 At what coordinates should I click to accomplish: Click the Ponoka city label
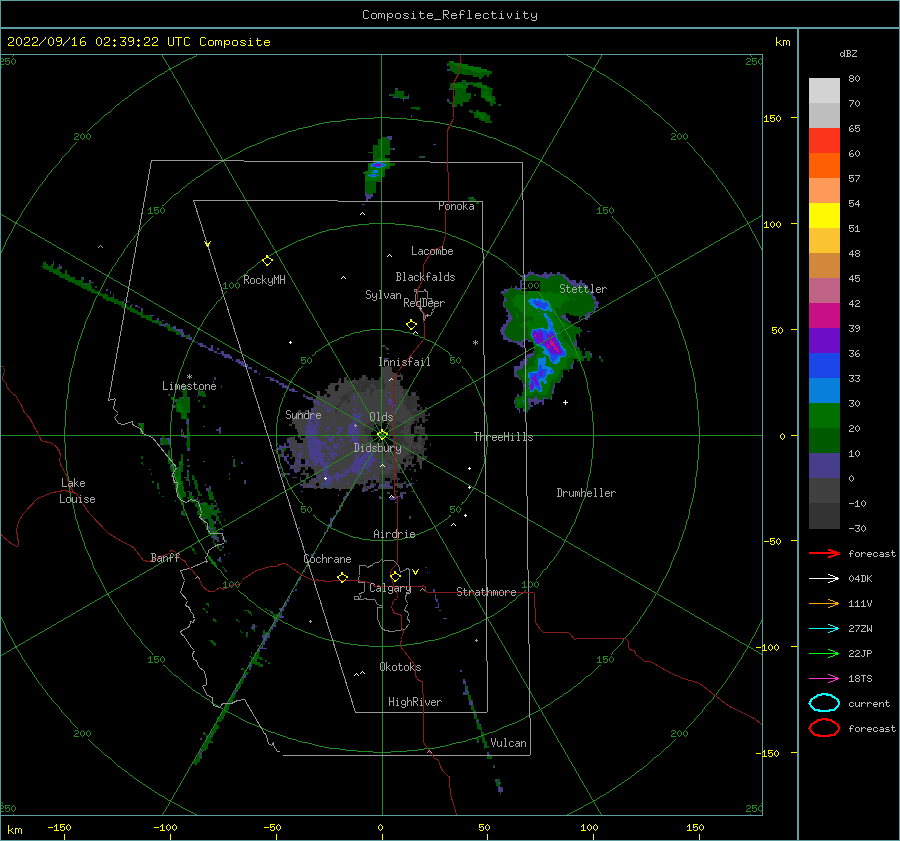(x=456, y=206)
